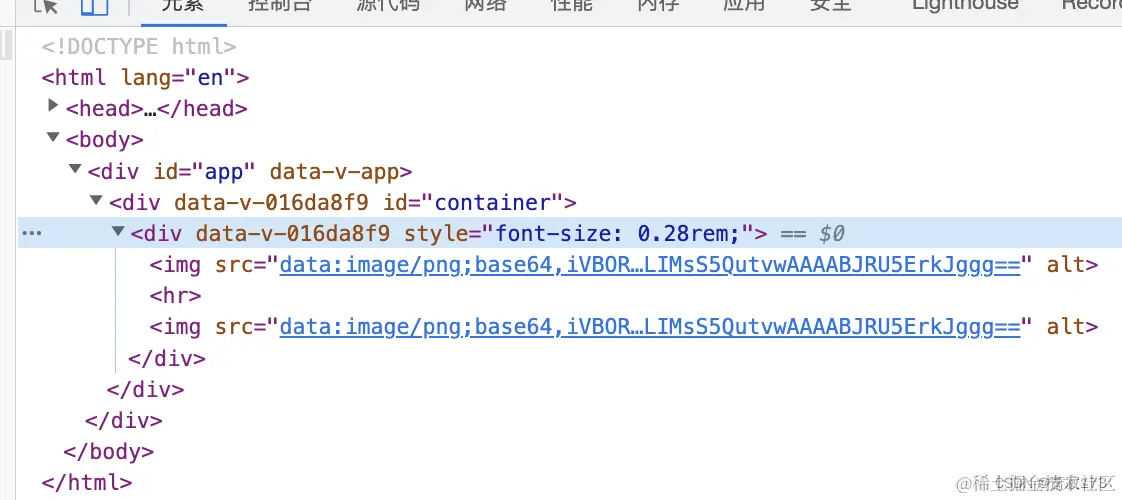Screen dimensions: 1122x500
Task: Switch to the 源代码 tab
Action: point(388,4)
